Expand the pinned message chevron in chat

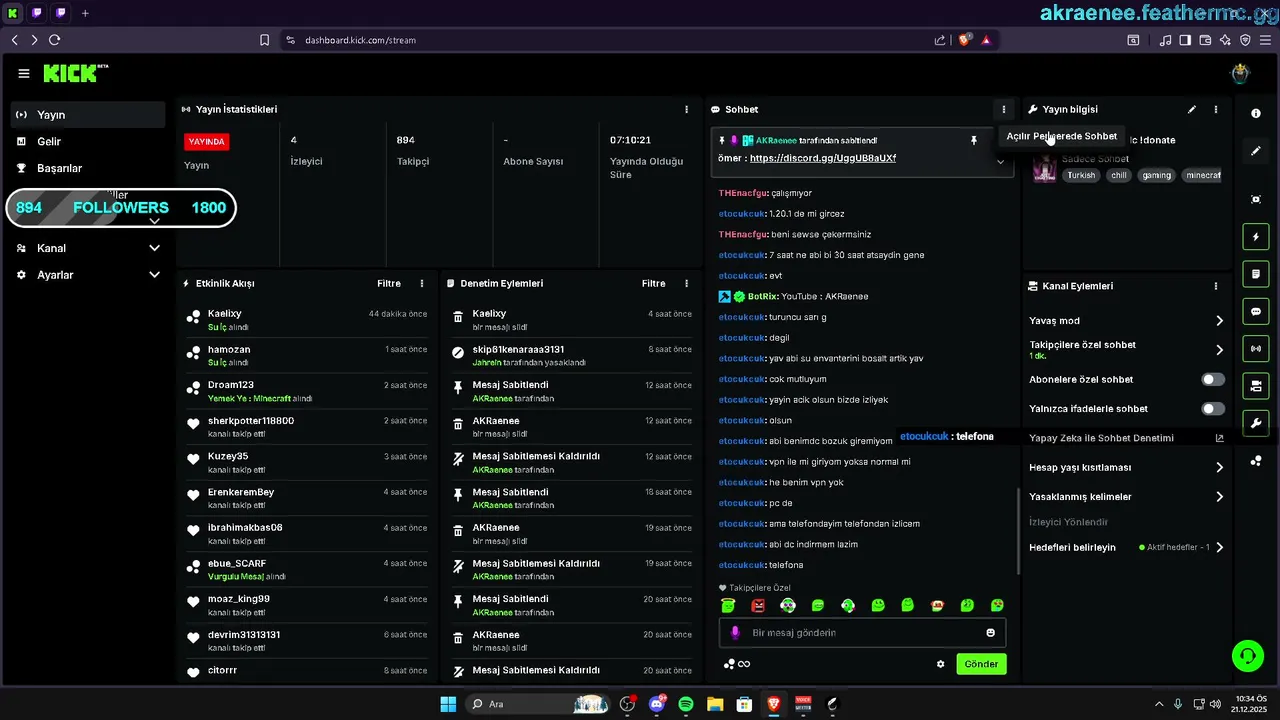coord(1000,161)
